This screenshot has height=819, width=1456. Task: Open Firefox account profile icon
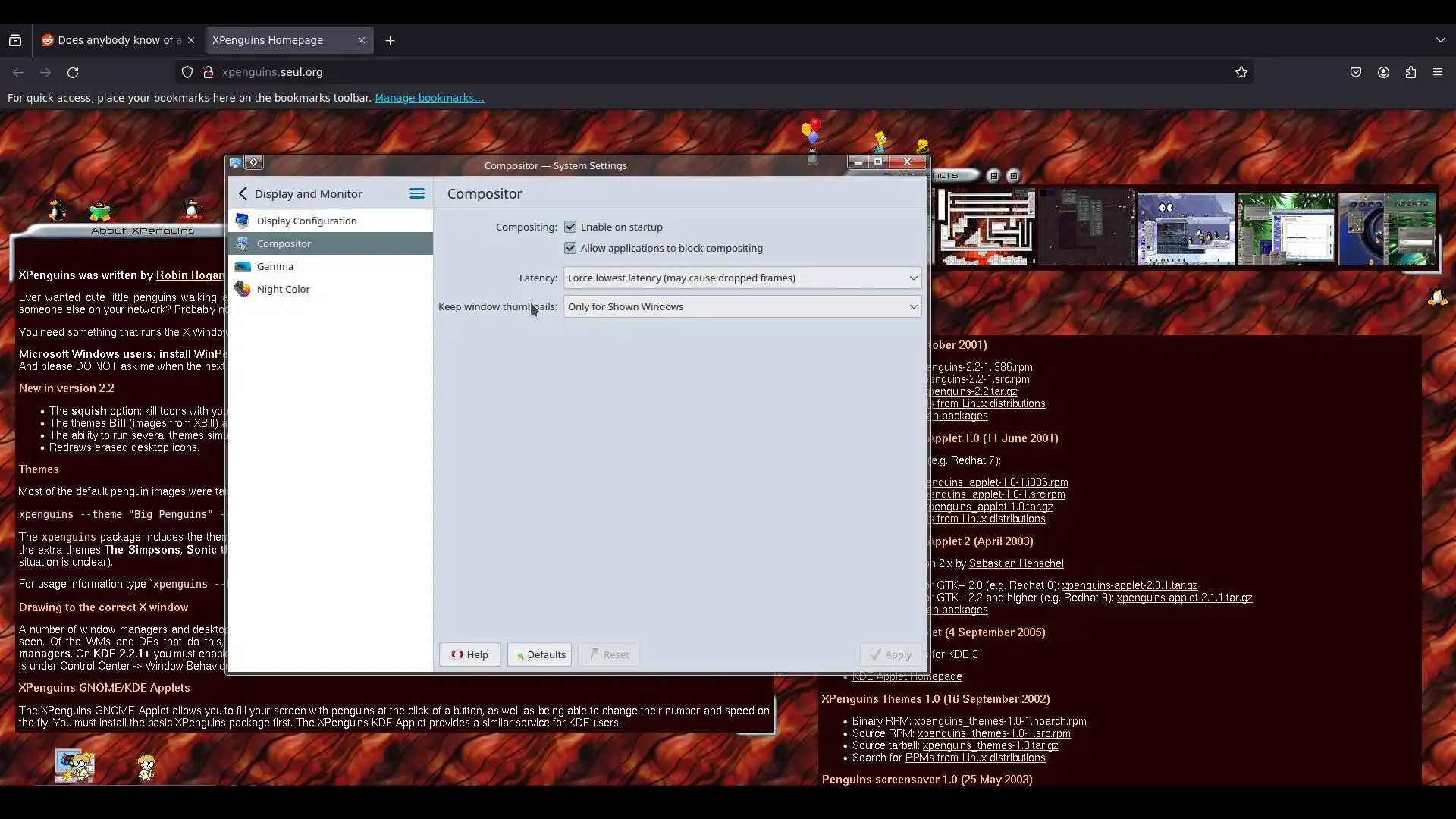(x=1383, y=73)
